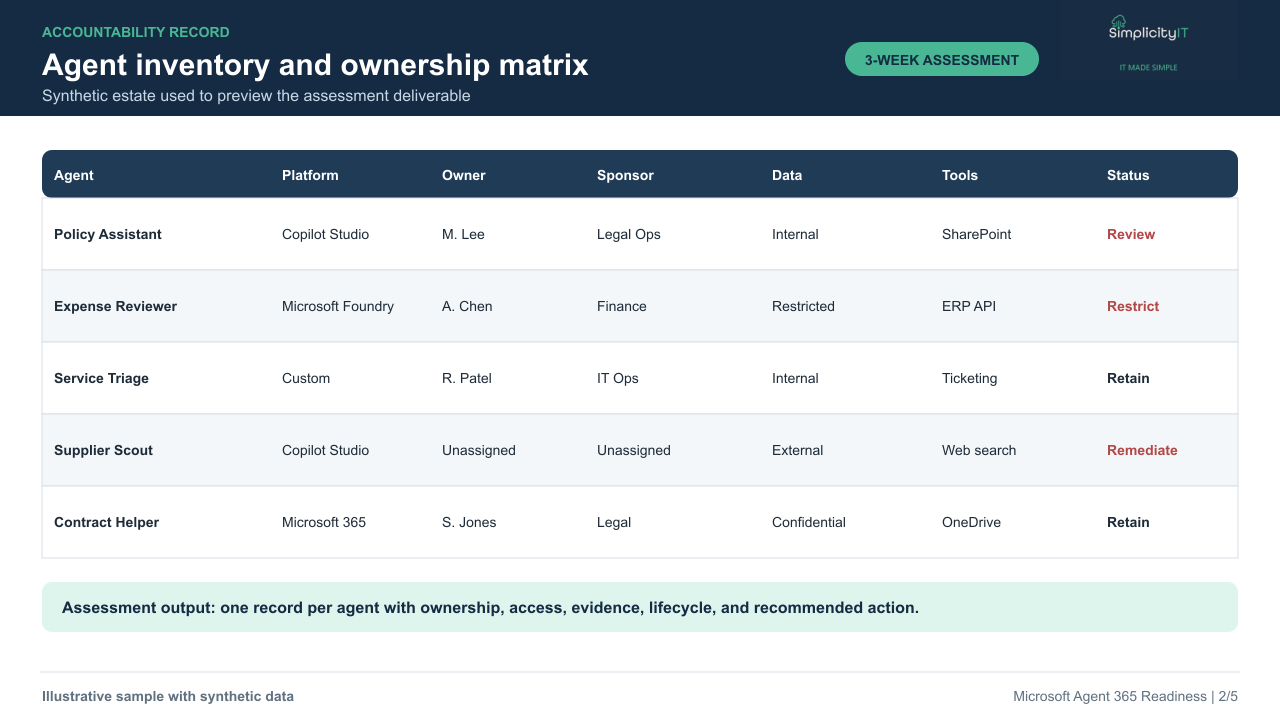Click owner M. Lee
Viewport: 1280px width, 720px height.
(x=463, y=234)
